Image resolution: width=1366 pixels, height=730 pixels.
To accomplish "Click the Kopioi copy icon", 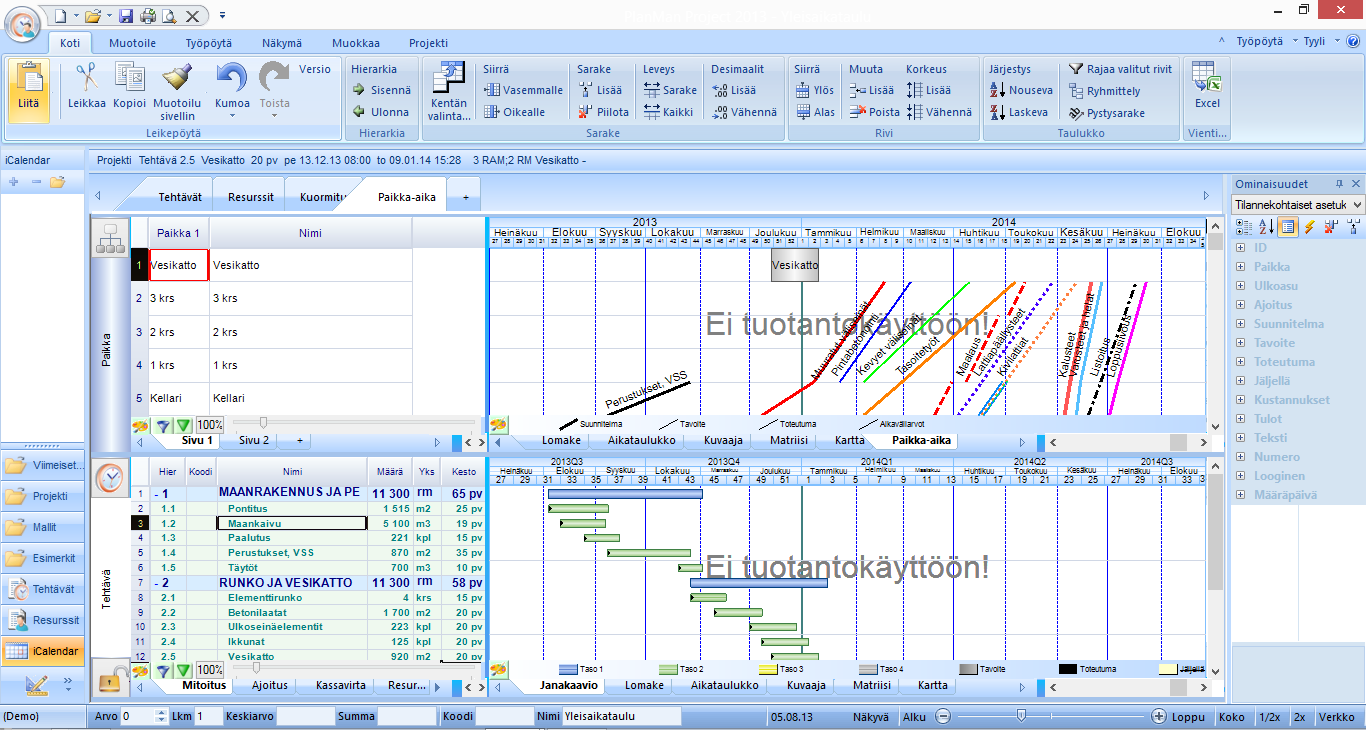I will tap(130, 77).
